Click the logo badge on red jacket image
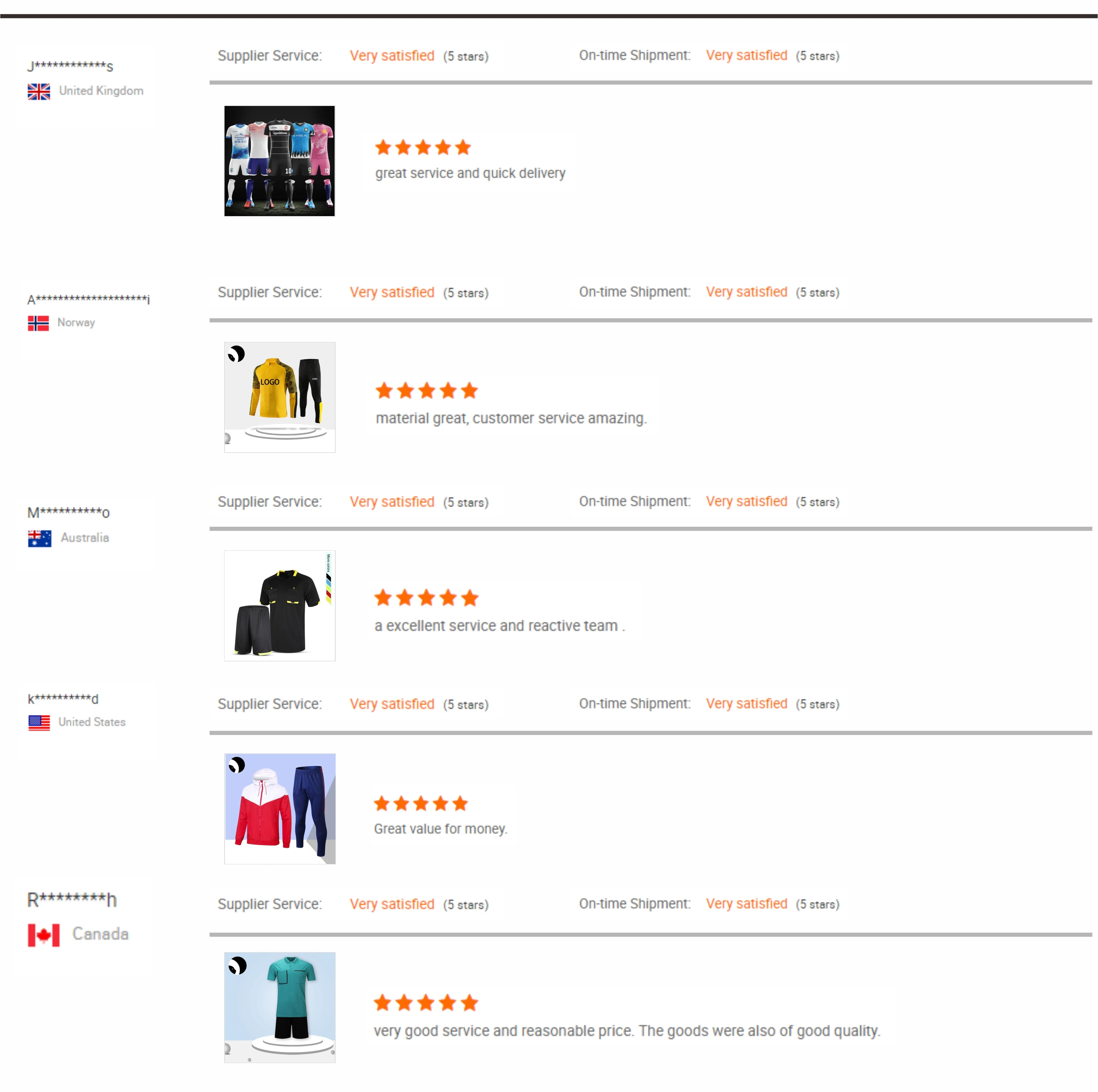 236,765
